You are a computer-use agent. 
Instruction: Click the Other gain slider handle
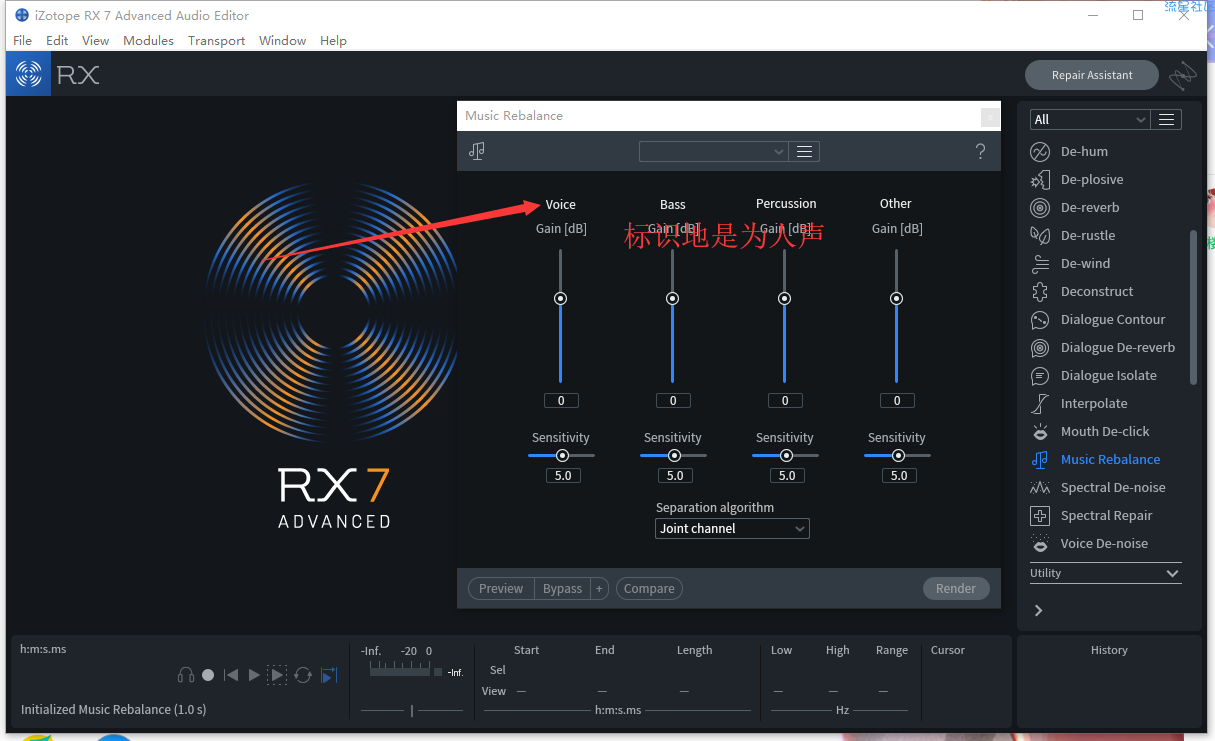point(896,298)
